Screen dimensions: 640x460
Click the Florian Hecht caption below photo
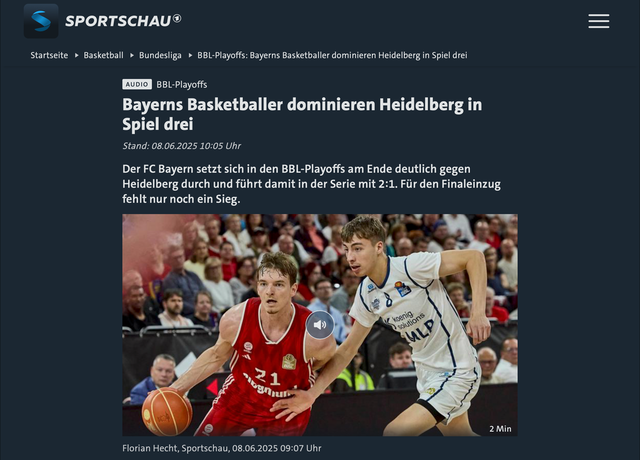pyautogui.click(x=222, y=448)
